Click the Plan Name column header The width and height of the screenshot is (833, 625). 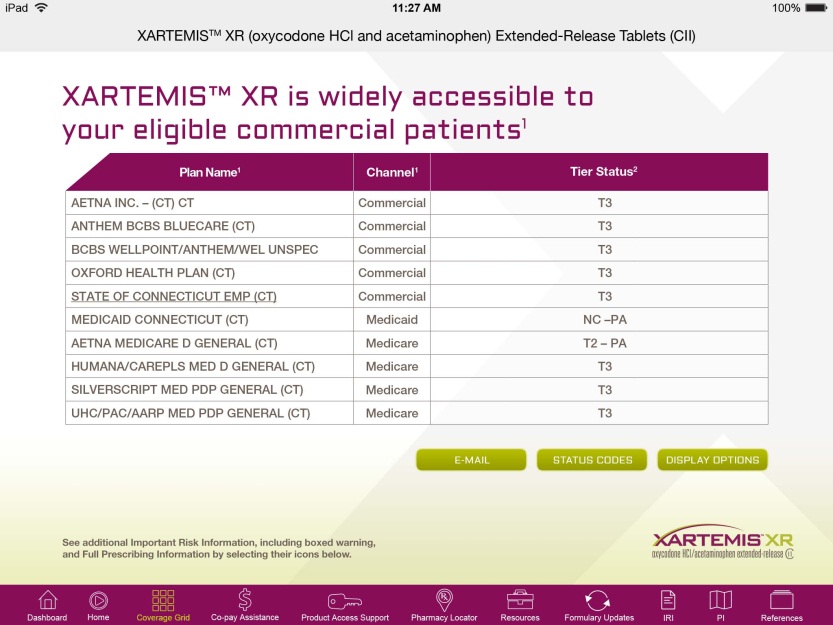pos(208,171)
